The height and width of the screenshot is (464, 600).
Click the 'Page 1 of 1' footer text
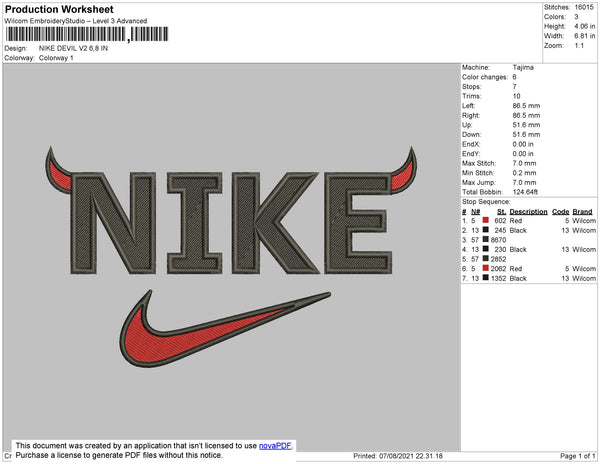tap(577, 456)
